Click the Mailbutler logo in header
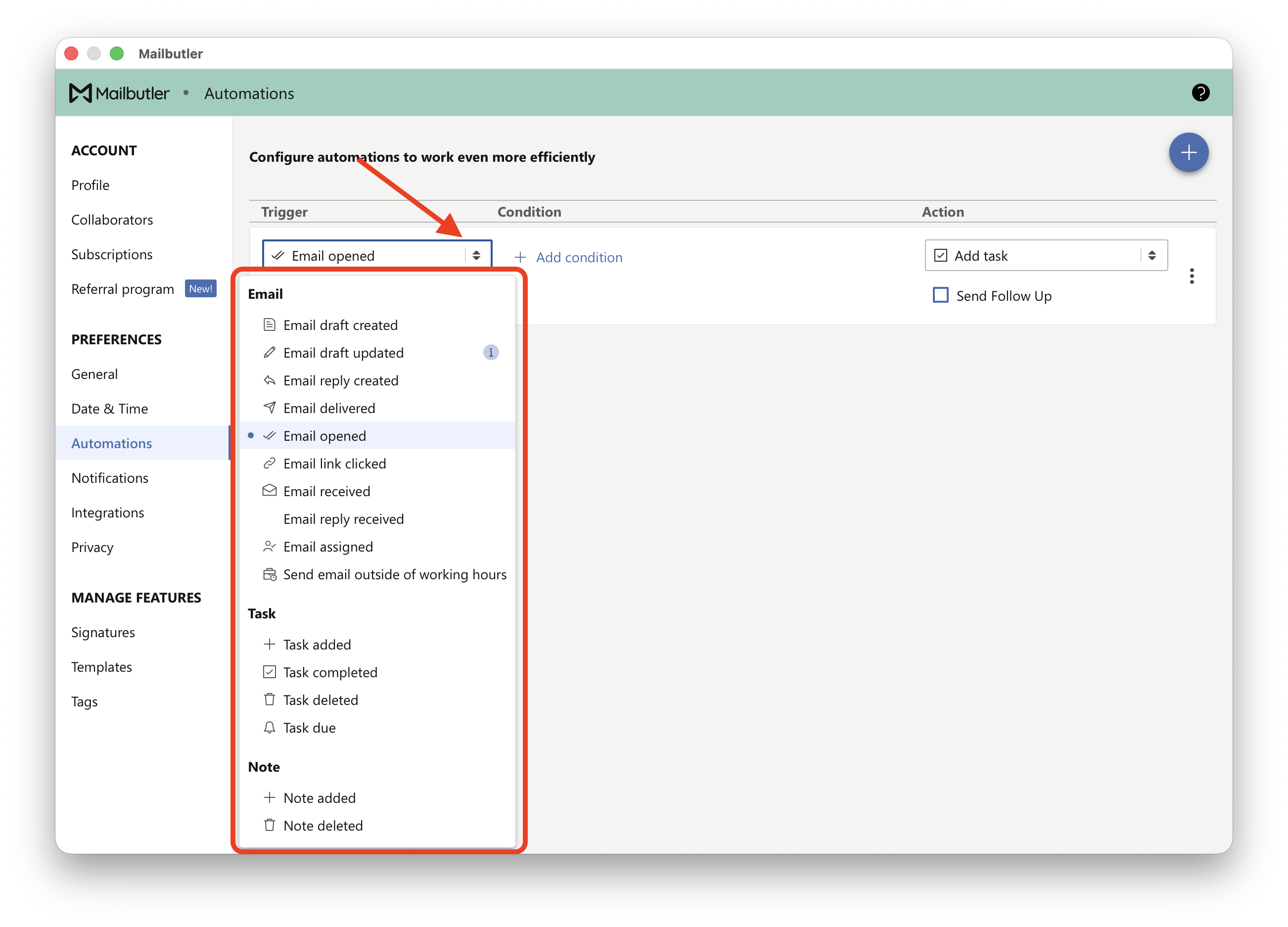The width and height of the screenshot is (1288, 927). pyautogui.click(x=119, y=93)
